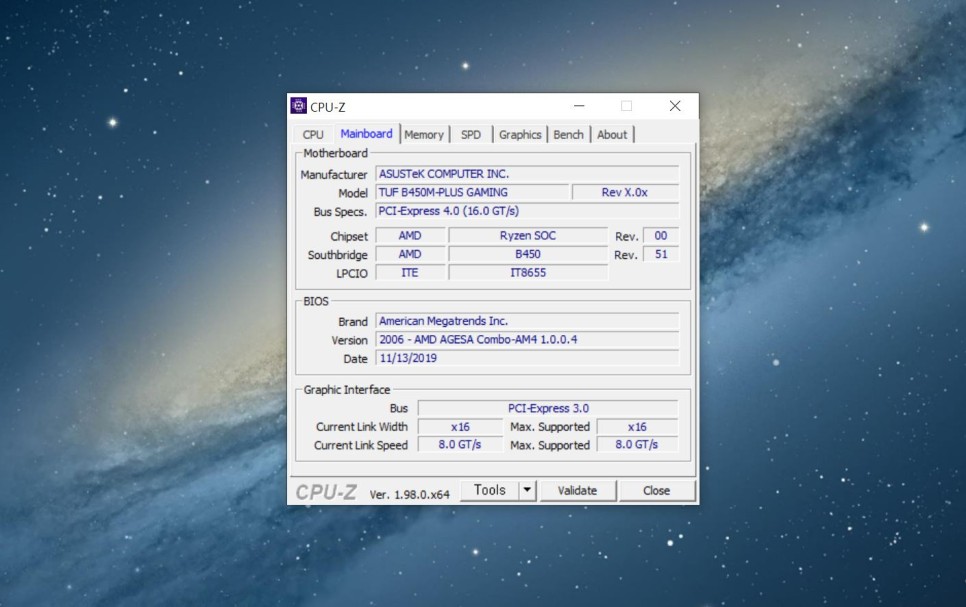Click the Current Link Speed 8.0 GT/s value
The image size is (966, 607).
(460, 444)
